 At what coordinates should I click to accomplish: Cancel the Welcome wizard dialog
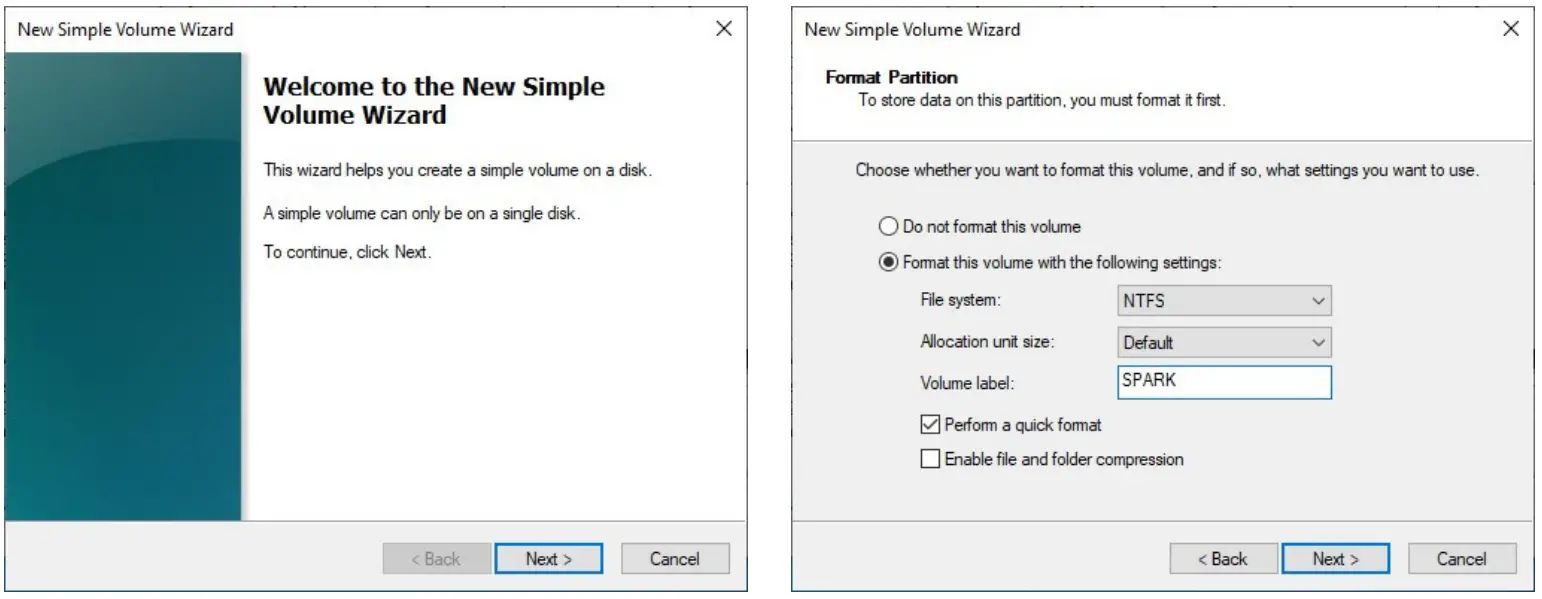[675, 559]
